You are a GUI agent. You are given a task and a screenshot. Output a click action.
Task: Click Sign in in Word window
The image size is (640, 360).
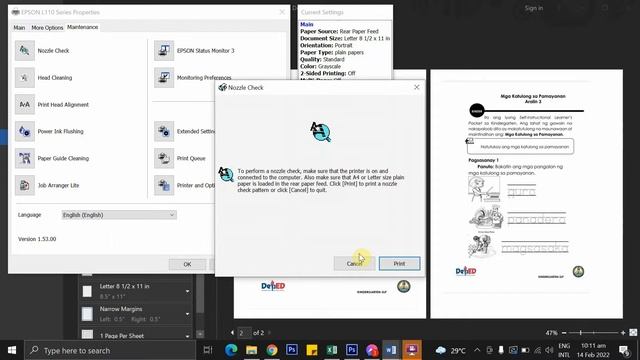533,8
